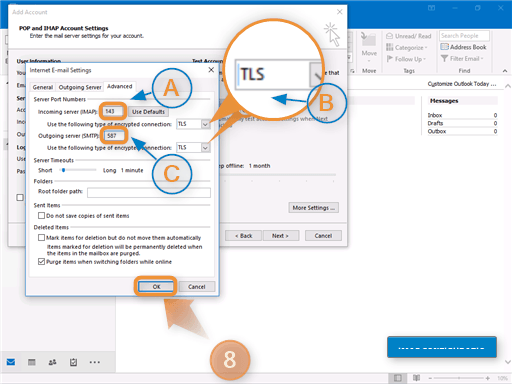Select the Advanced tab
512x384 pixels.
[x=119, y=87]
